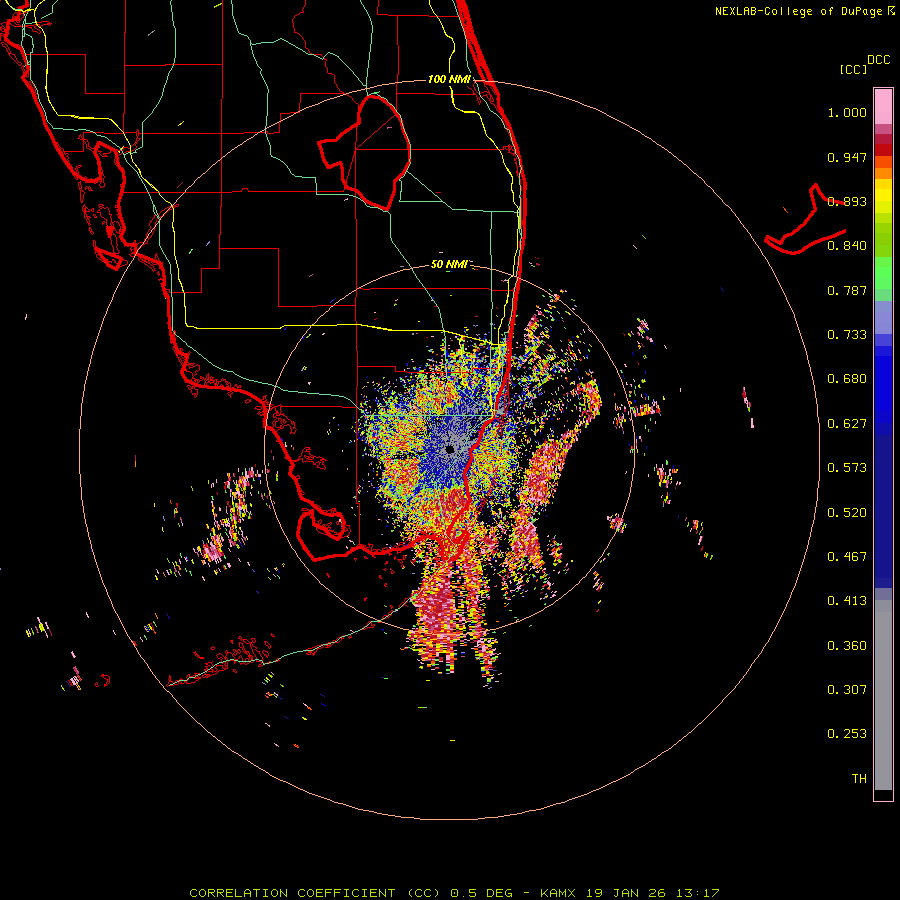Click the 0.947 color scale value
Image resolution: width=900 pixels, height=900 pixels.
coord(847,157)
